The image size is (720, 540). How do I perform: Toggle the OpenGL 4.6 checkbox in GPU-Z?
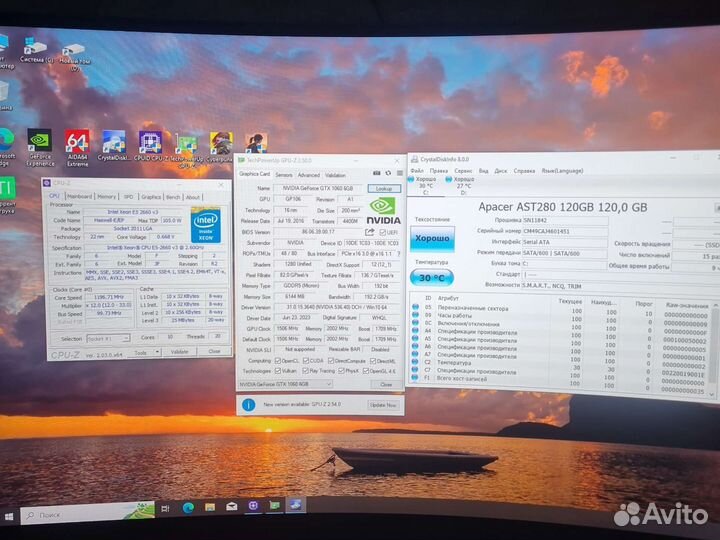point(366,371)
